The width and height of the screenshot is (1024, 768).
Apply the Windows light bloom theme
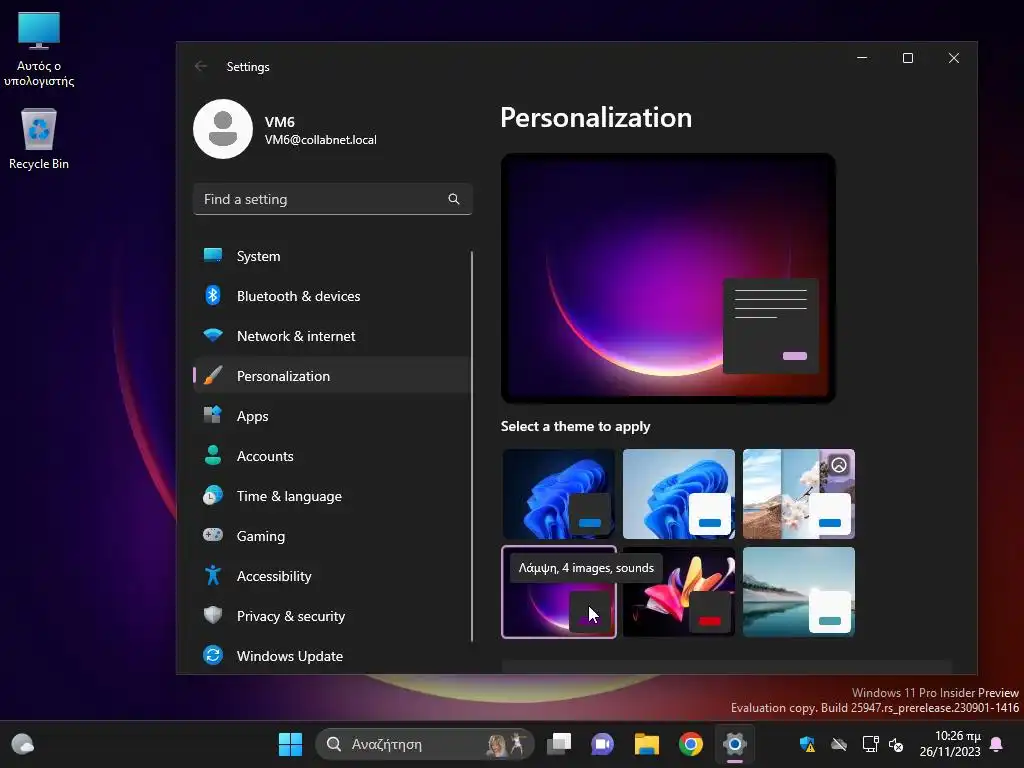[679, 494]
